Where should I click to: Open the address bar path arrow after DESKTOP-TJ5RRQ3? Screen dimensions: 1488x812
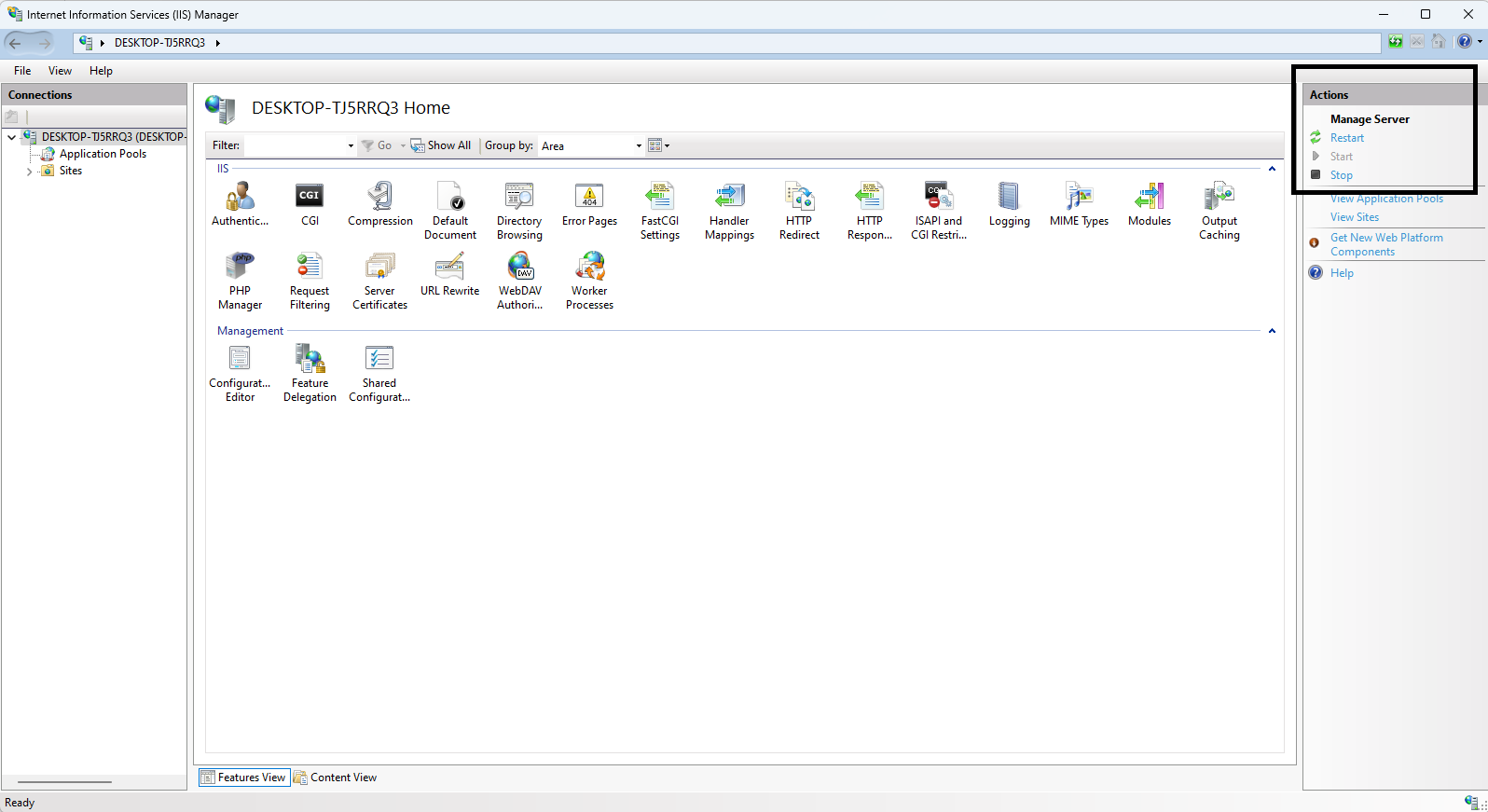coord(217,43)
